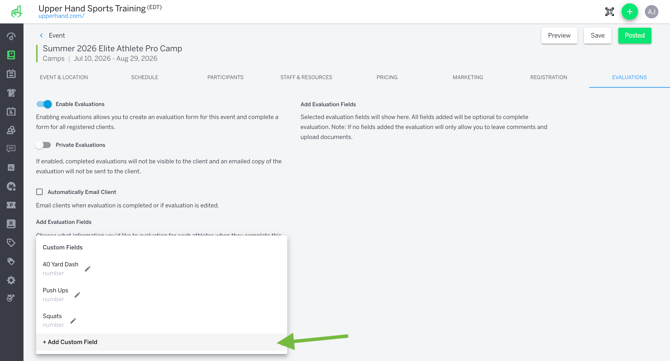Select the Squats custom field
Image resolution: width=670 pixels, height=361 pixels.
pos(52,316)
